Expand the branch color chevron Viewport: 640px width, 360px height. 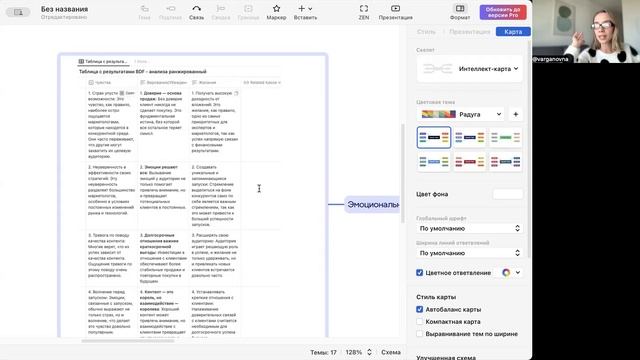click(518, 273)
